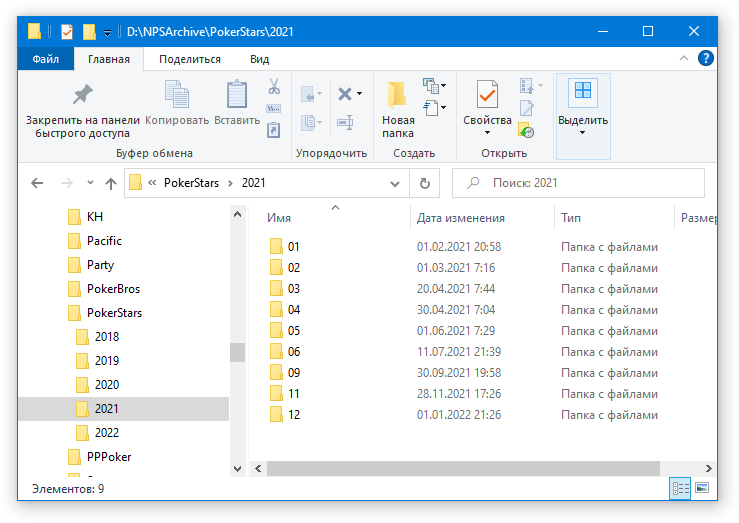This screenshot has width=739, height=523.
Task: Click the navigation pane scroll down arrow
Action: pyautogui.click(x=238, y=468)
